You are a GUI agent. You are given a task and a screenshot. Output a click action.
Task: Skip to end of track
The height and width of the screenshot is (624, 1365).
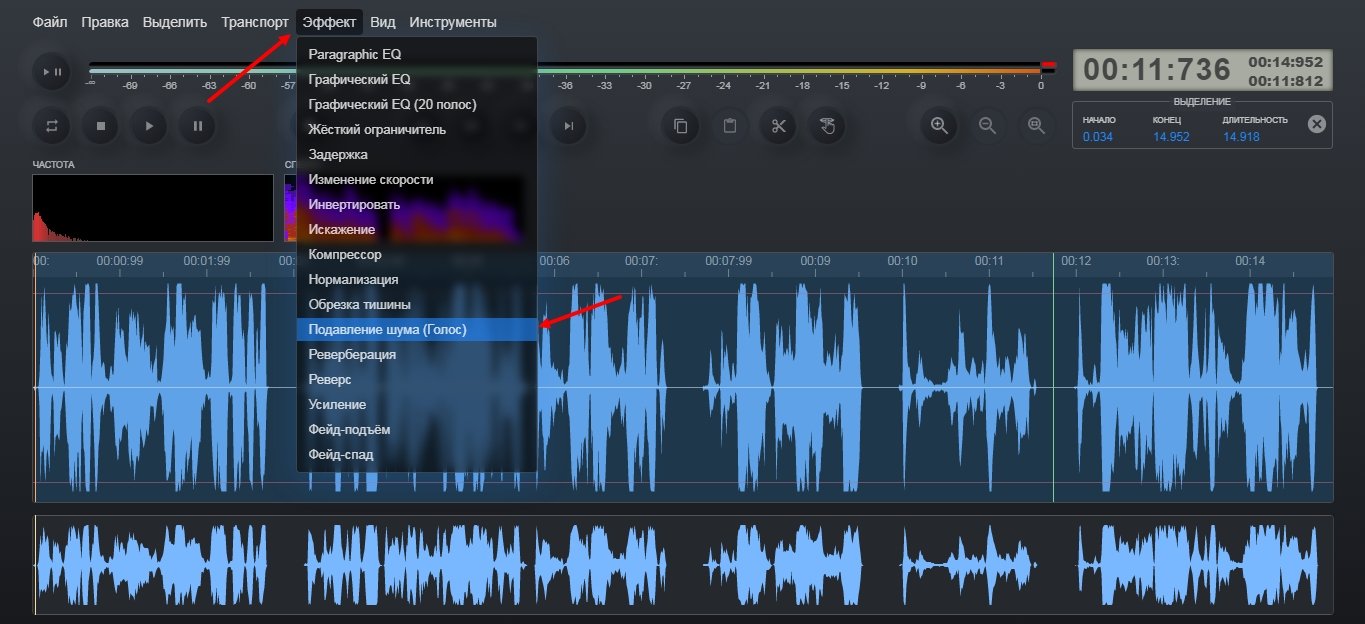[x=568, y=126]
